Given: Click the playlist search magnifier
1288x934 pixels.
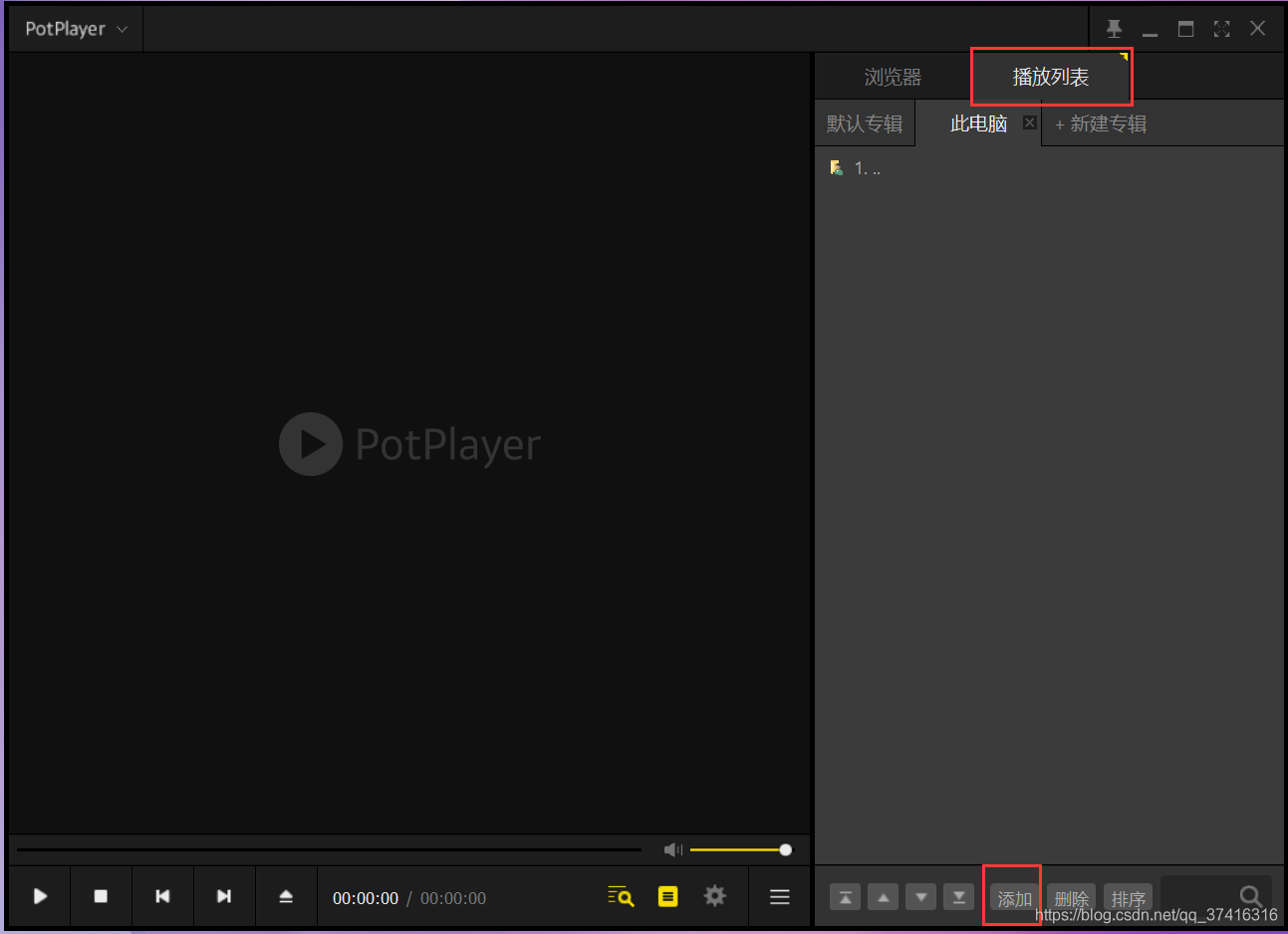Looking at the screenshot, I should click(1251, 896).
